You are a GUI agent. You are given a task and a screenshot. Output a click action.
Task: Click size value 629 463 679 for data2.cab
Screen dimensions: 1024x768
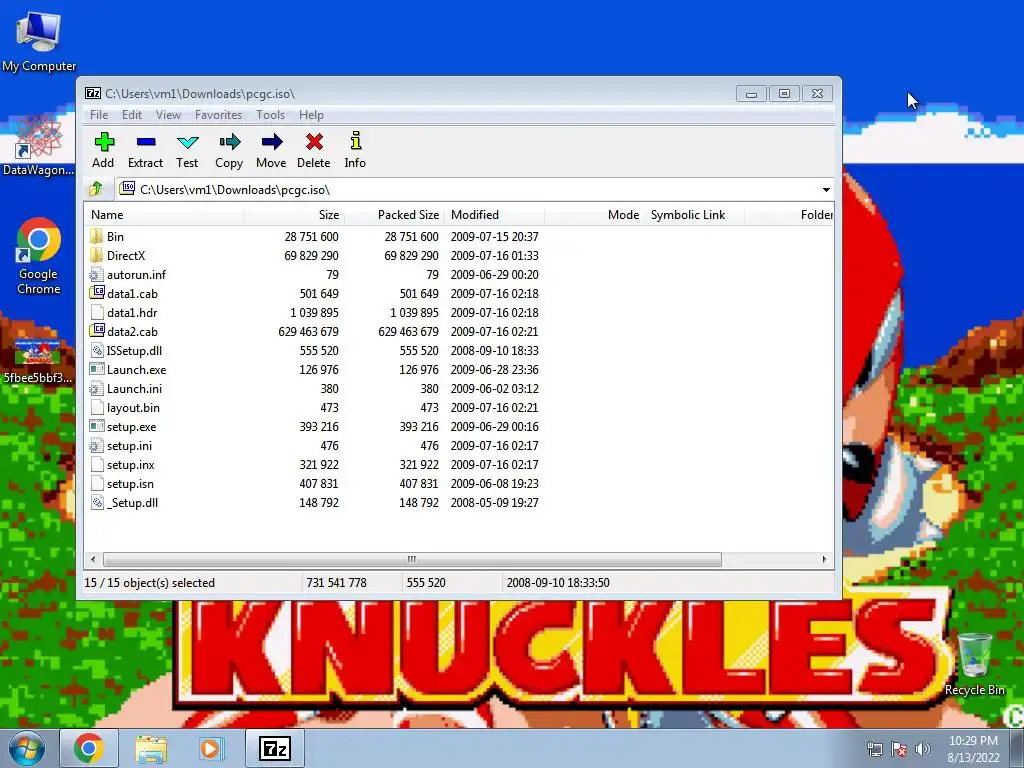308,332
